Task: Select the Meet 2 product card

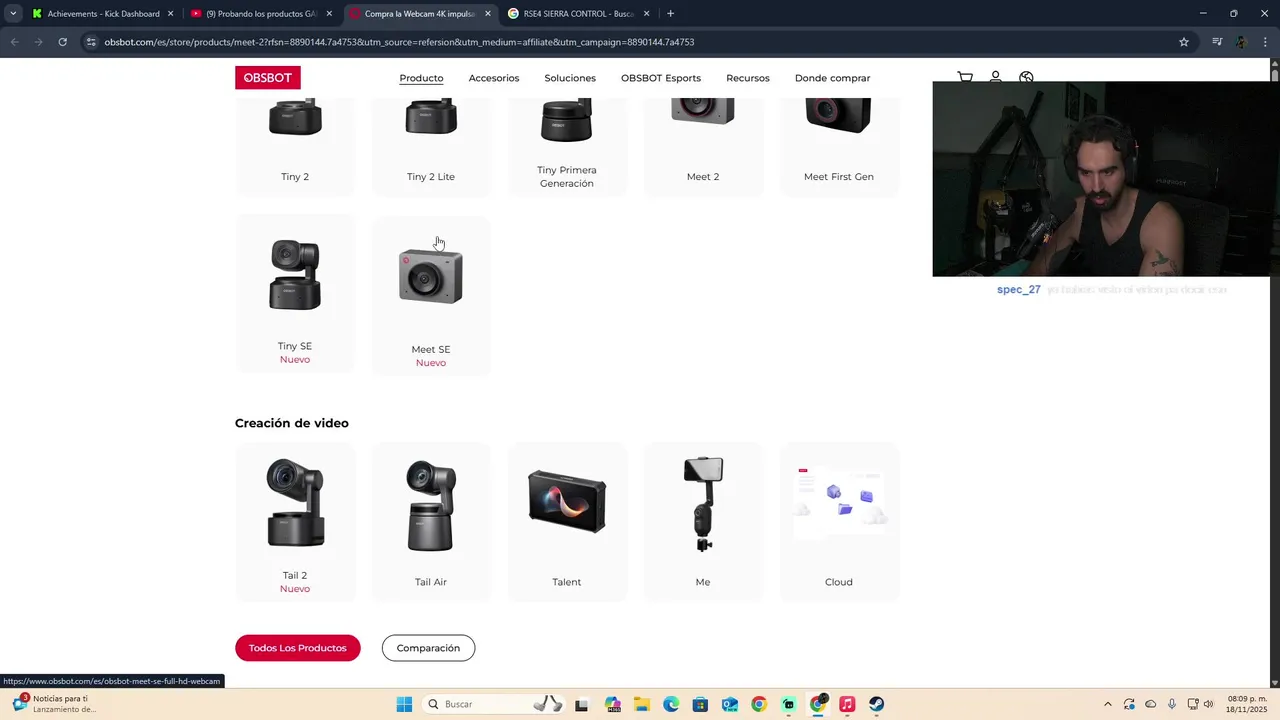Action: [x=703, y=146]
